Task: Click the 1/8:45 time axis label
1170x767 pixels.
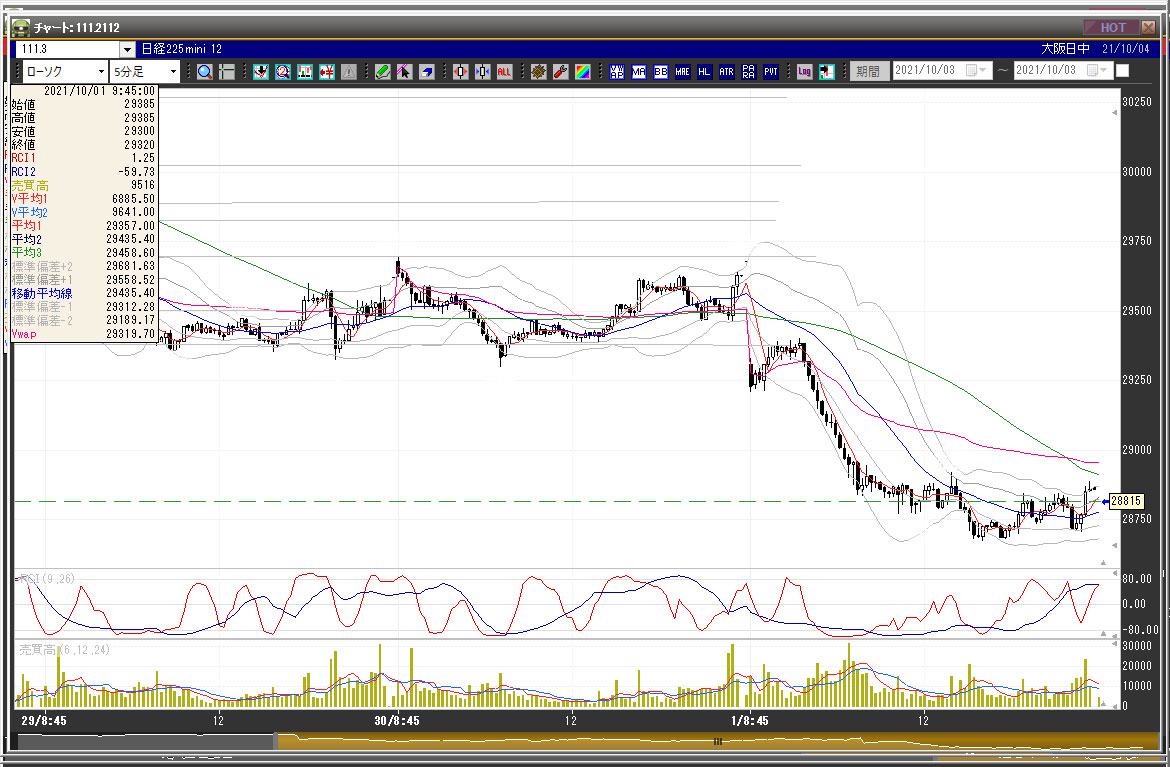Action: (x=750, y=721)
